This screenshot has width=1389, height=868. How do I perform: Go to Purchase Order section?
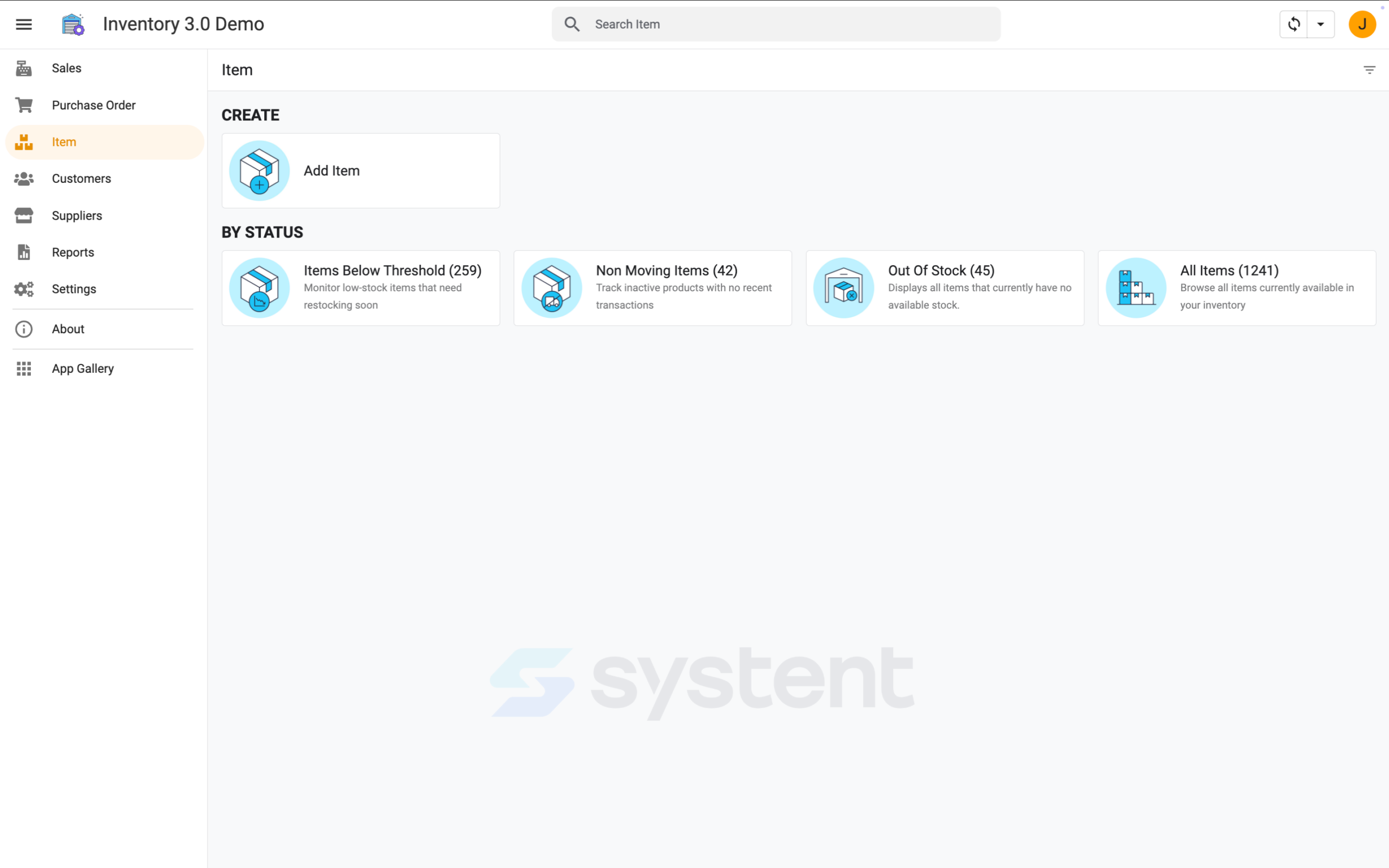coord(105,105)
